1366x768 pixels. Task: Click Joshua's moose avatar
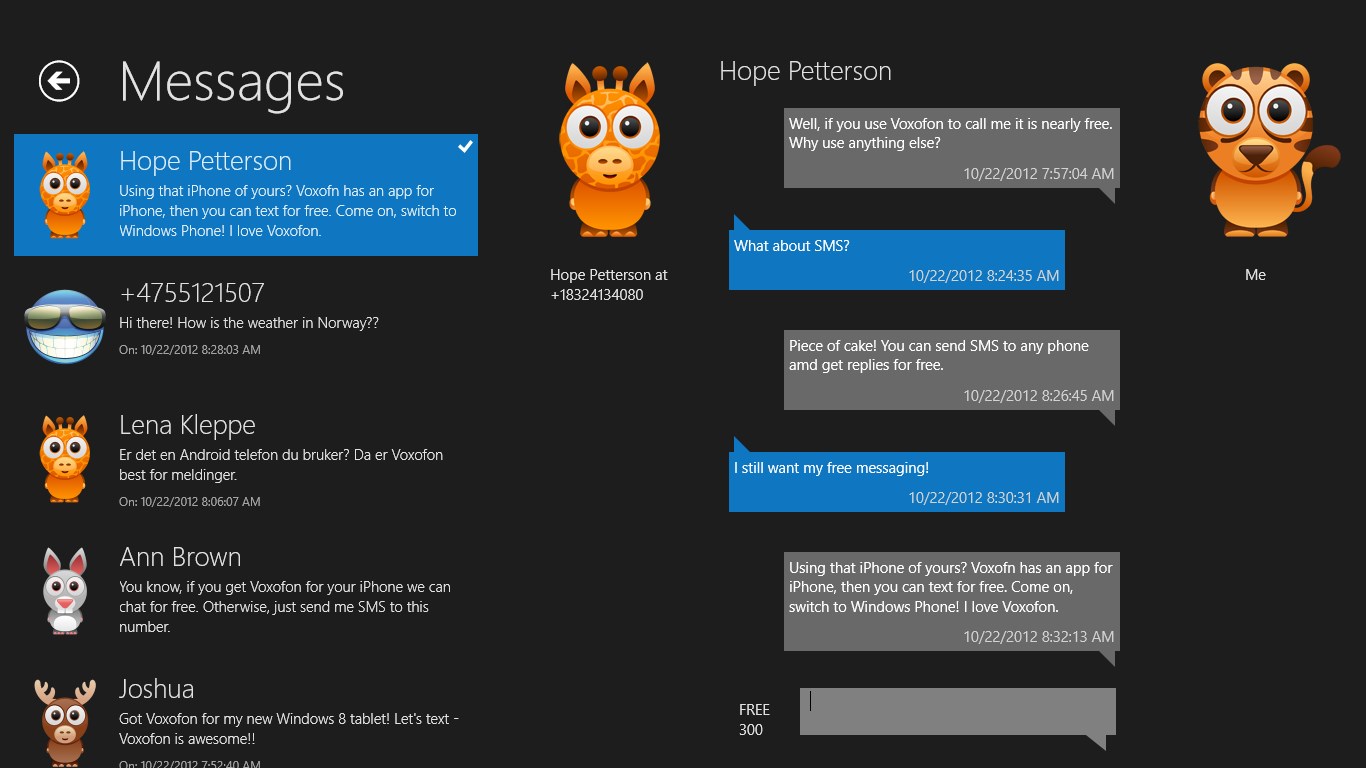point(65,720)
